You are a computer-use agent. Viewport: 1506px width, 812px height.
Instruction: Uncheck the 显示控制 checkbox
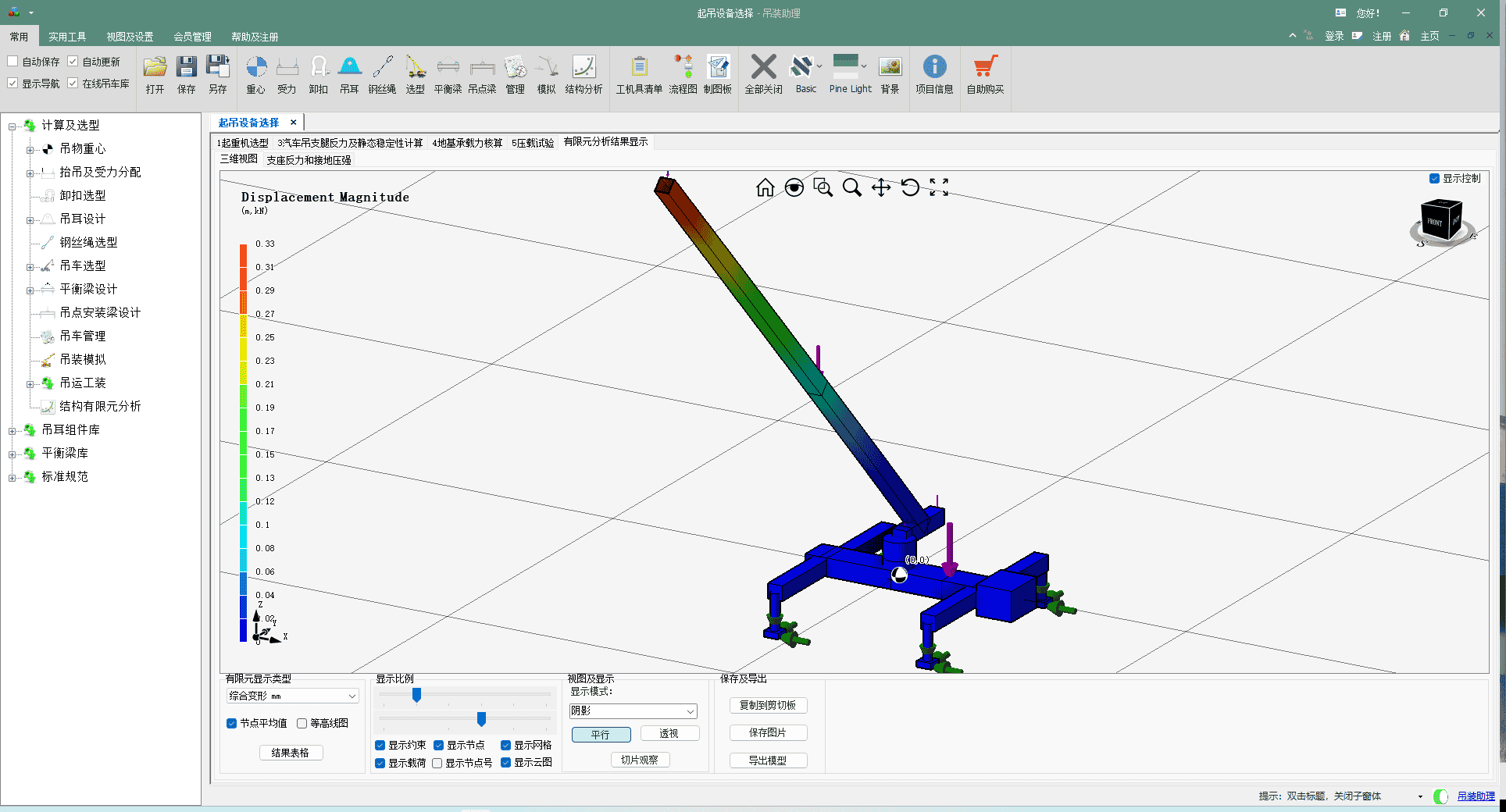(x=1434, y=178)
